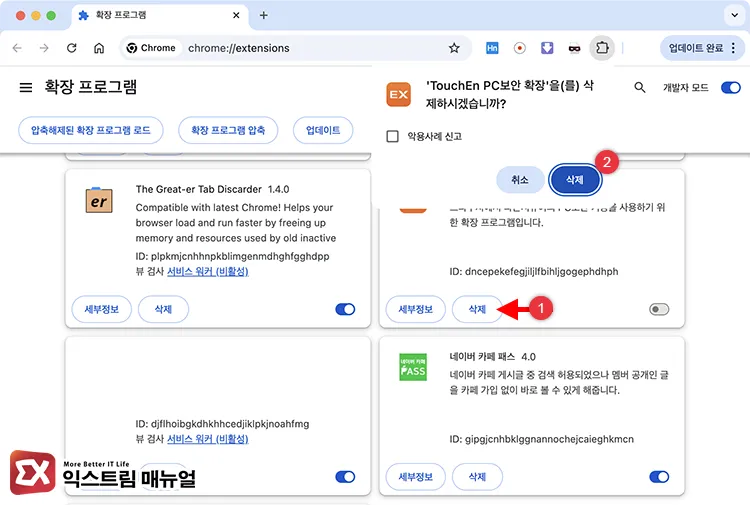Click the ID gipgjcnhbklggnannochejcaieghkmcn text
This screenshot has height=505, width=750.
pos(541,439)
